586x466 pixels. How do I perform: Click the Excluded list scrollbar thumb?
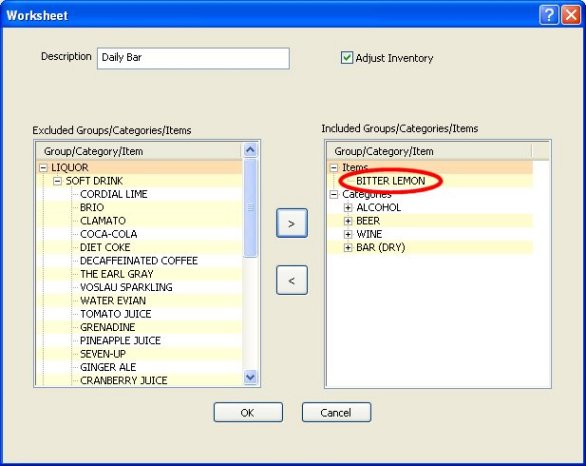click(250, 208)
